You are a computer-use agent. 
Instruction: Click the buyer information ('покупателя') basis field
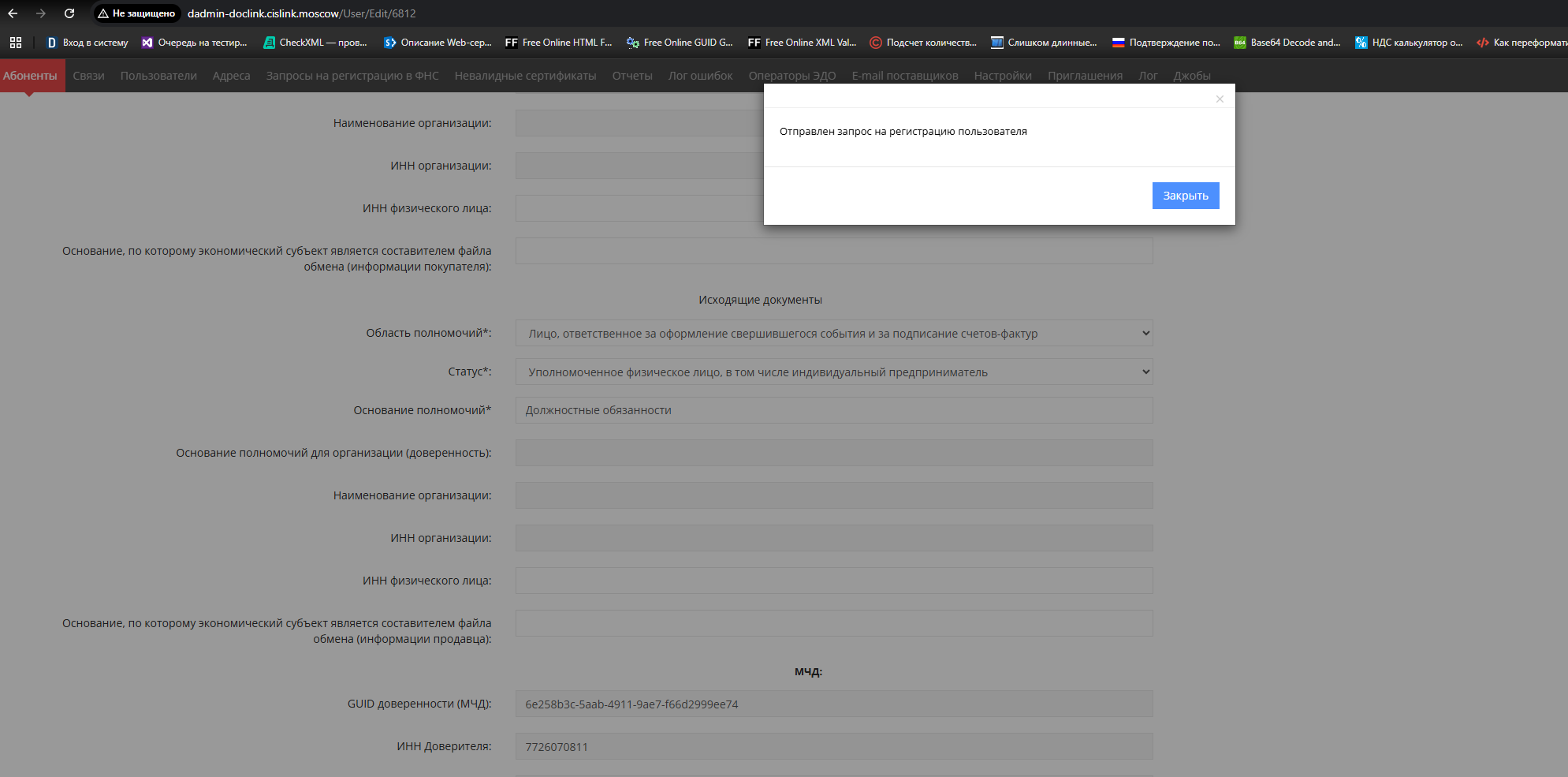point(834,251)
